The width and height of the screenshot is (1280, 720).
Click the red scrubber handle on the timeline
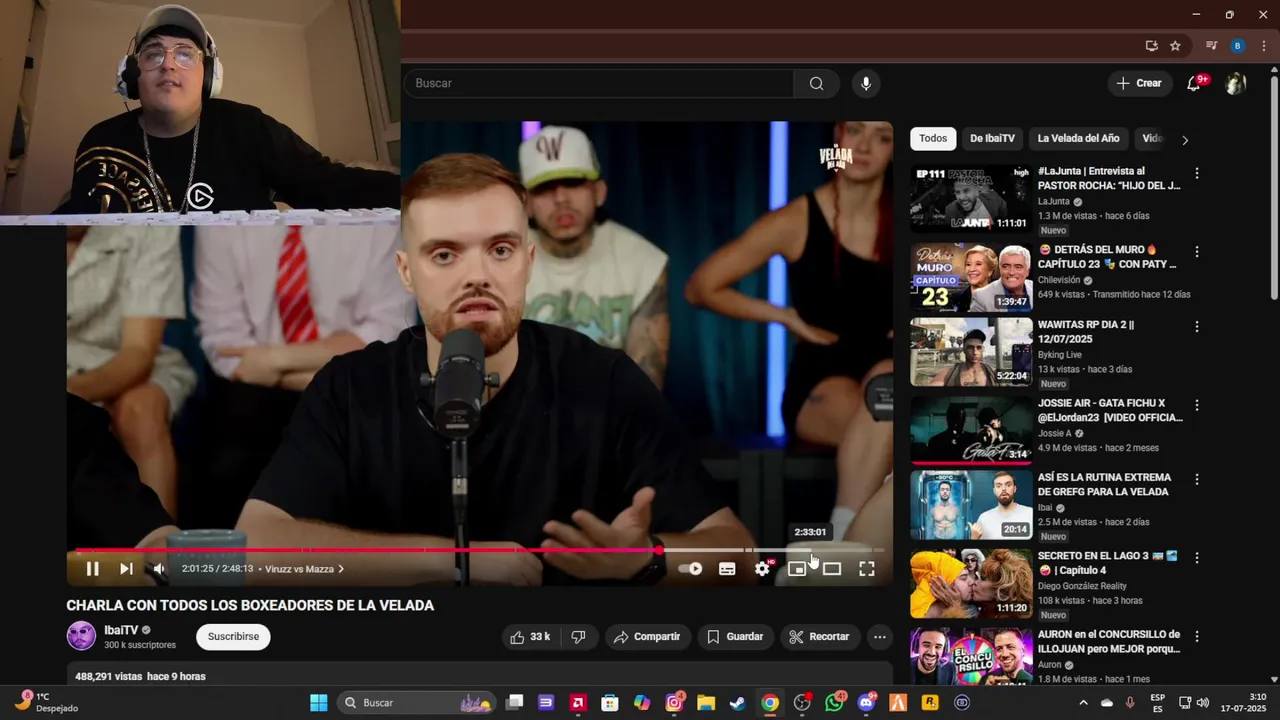click(x=659, y=550)
